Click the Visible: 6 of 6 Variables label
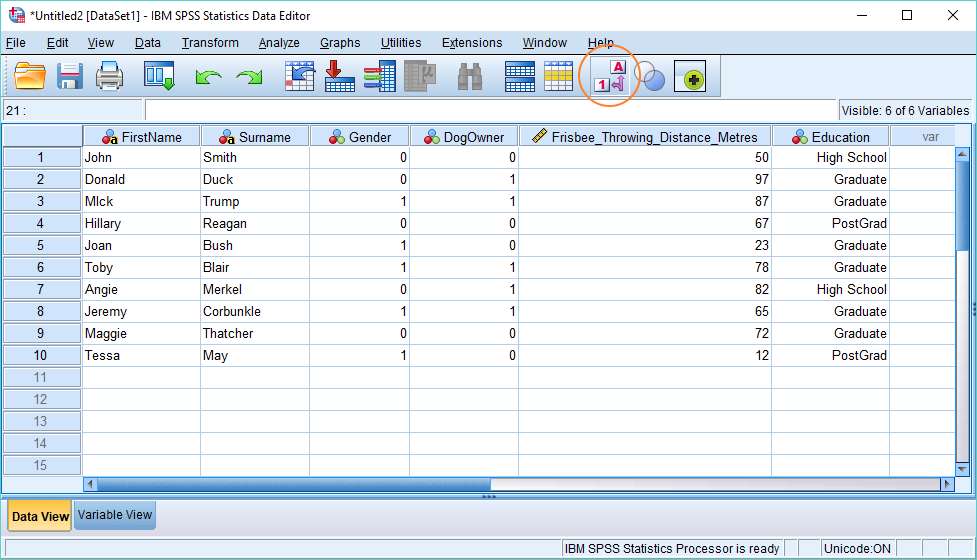977x560 pixels. tap(905, 110)
